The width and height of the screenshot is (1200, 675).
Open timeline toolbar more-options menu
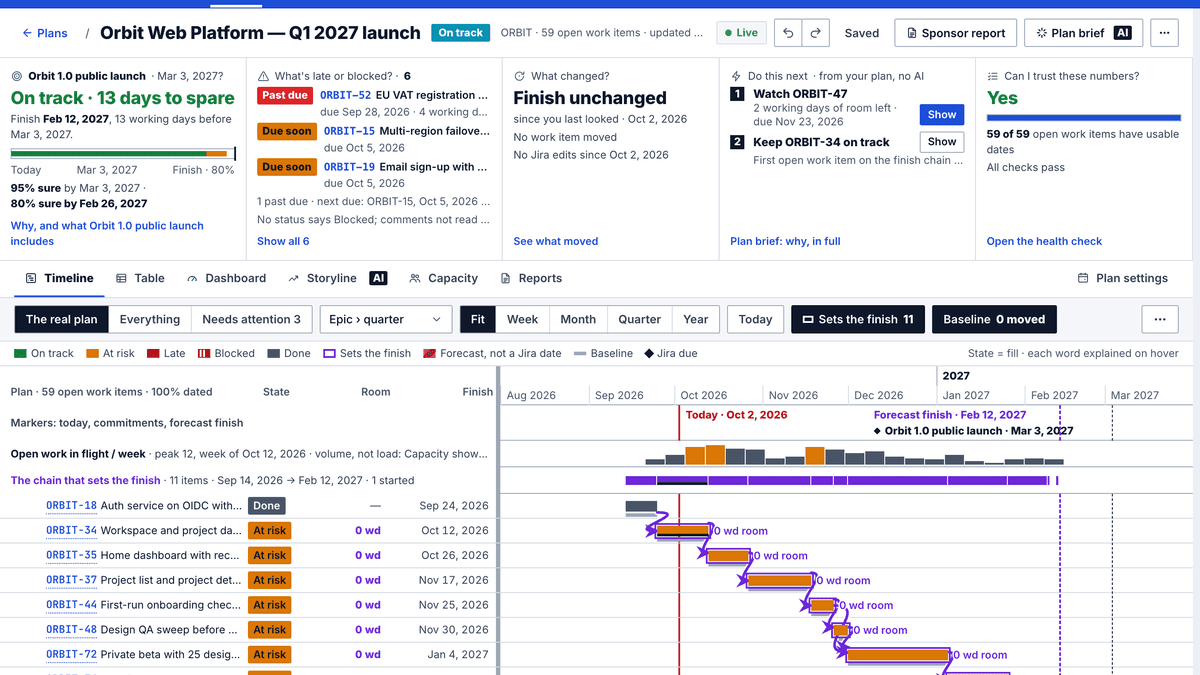[1159, 320]
